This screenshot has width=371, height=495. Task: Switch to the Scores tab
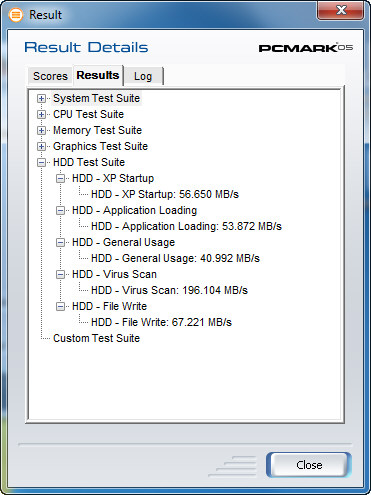[x=50, y=76]
